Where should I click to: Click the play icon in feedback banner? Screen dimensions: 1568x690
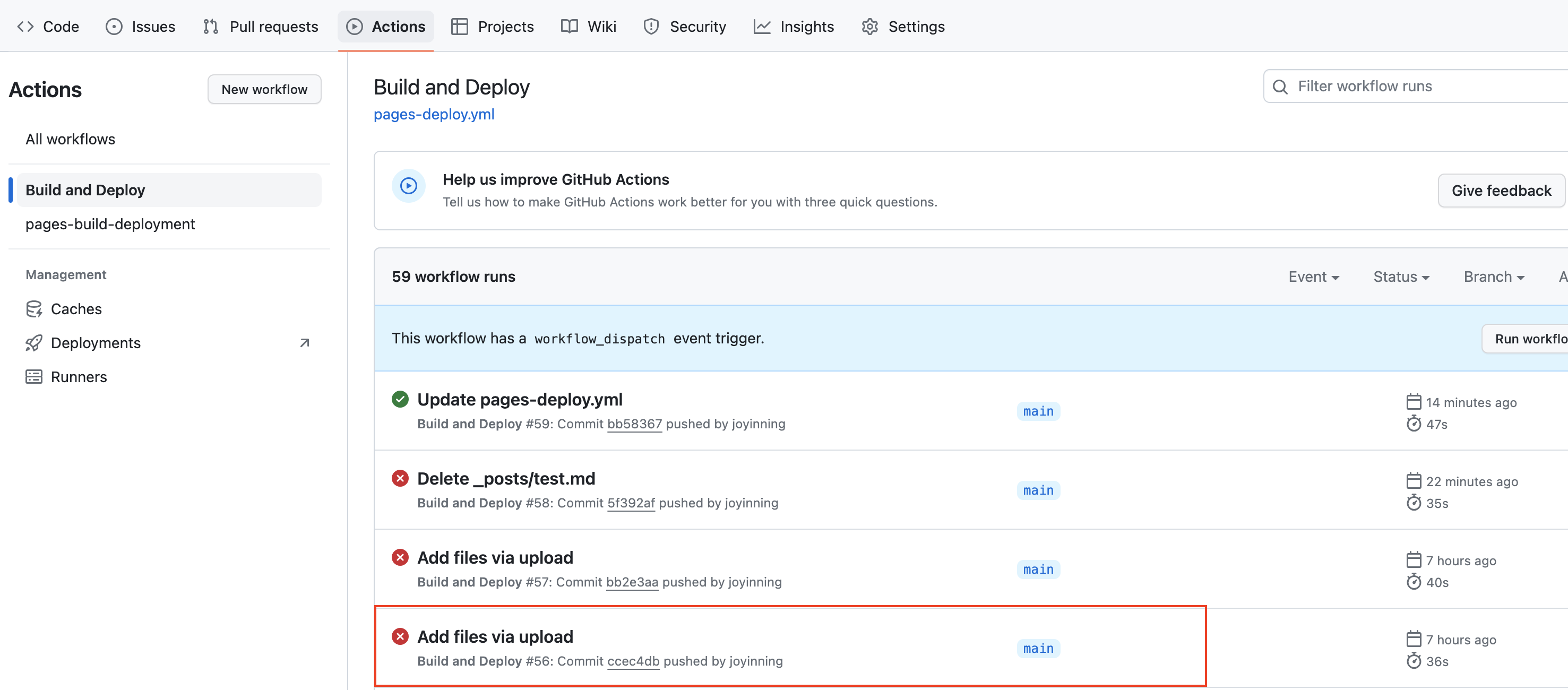[408, 186]
